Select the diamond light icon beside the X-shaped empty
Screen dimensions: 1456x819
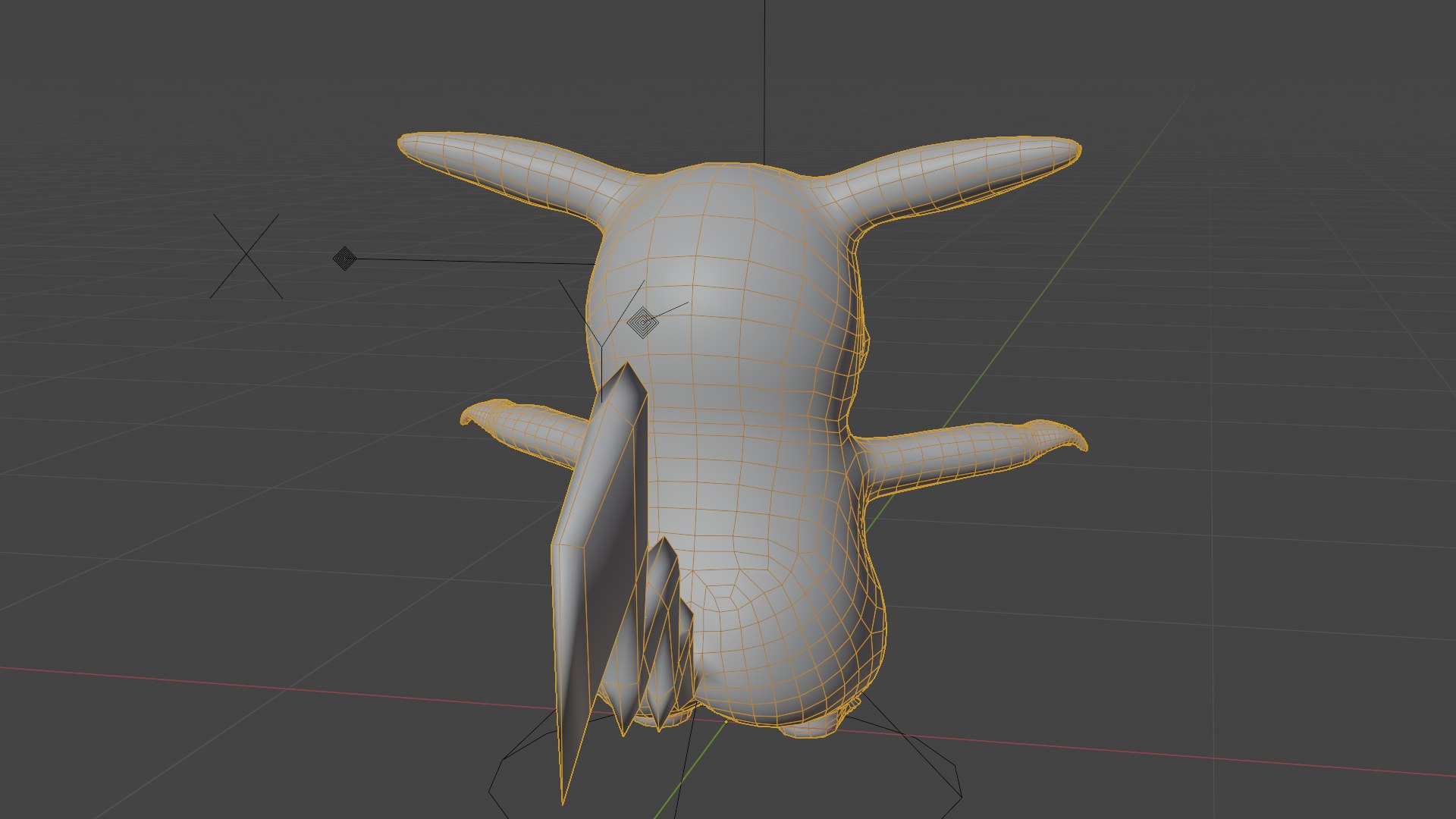[x=344, y=259]
